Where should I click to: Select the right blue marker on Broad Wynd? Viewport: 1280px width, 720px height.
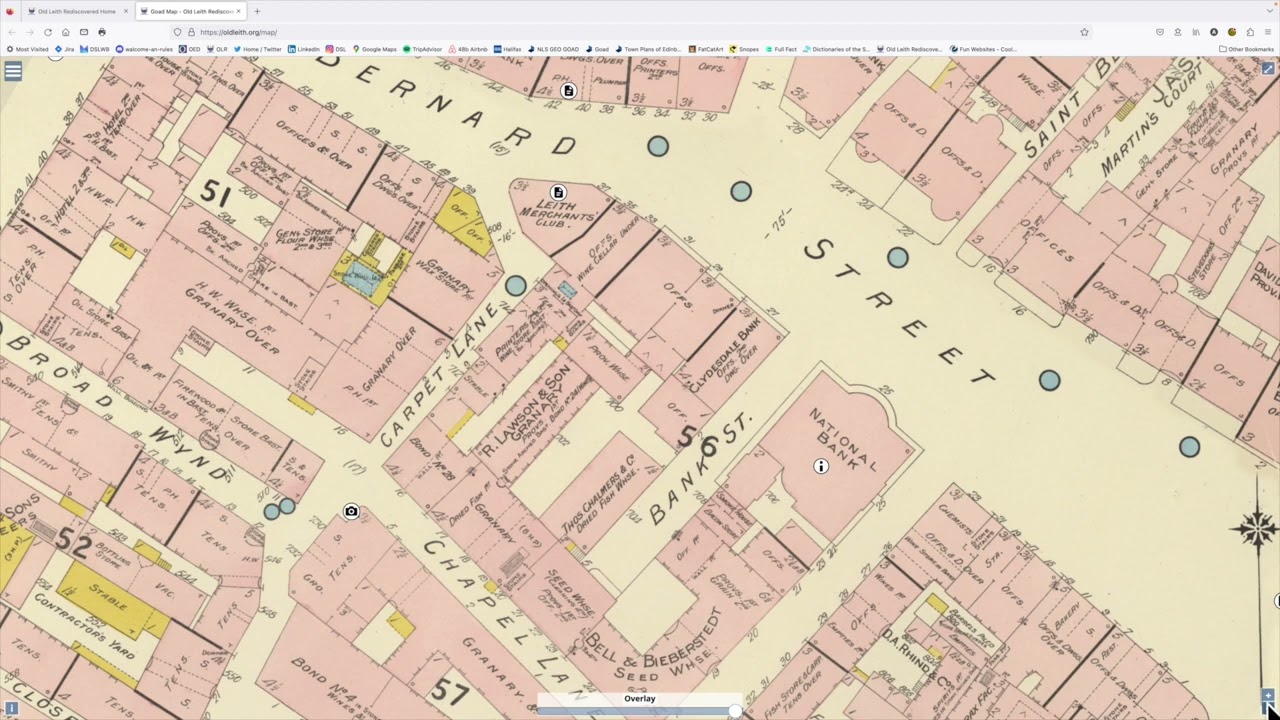[x=287, y=506]
